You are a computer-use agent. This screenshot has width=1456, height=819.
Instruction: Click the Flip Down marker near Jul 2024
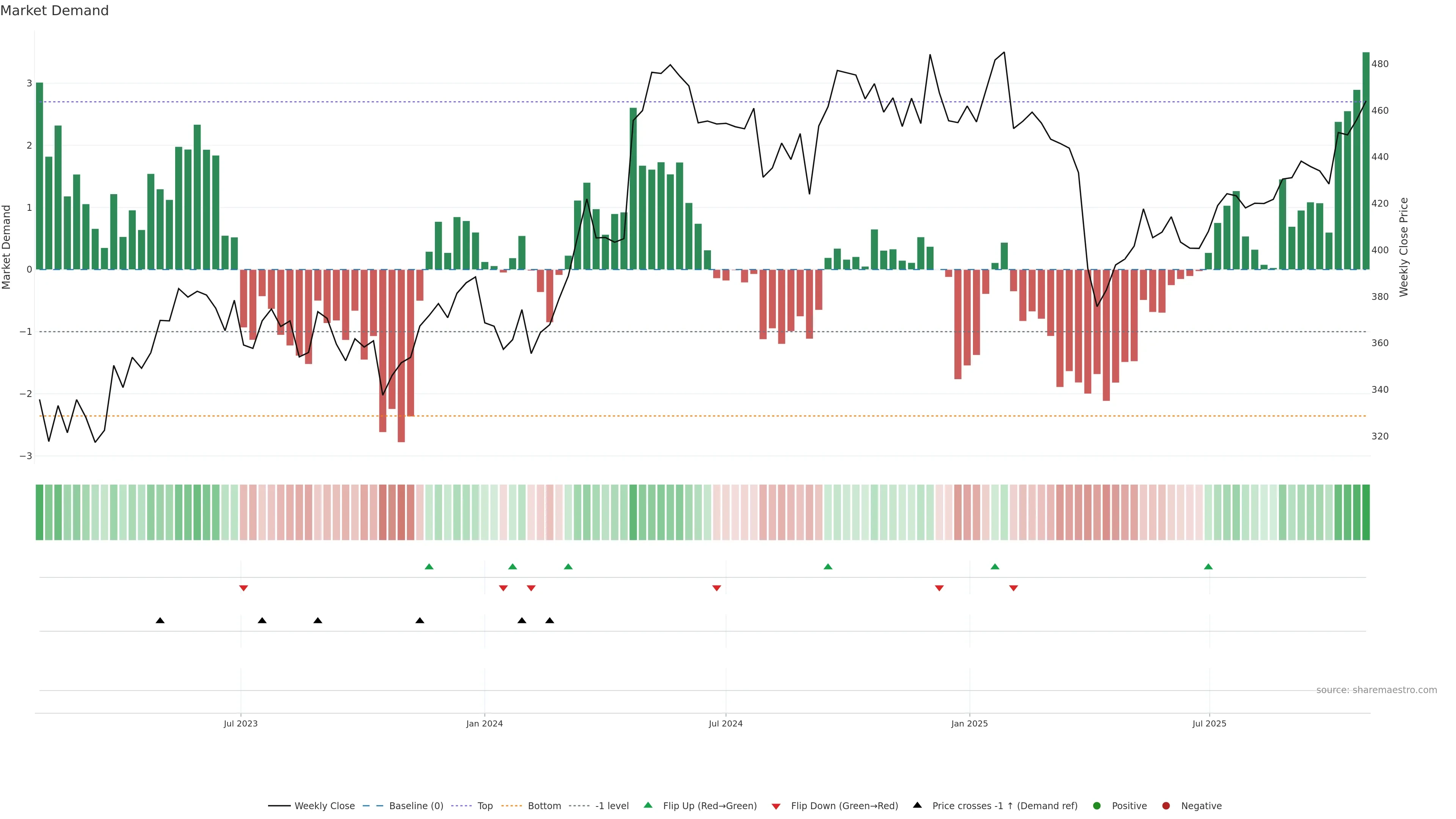point(717,588)
